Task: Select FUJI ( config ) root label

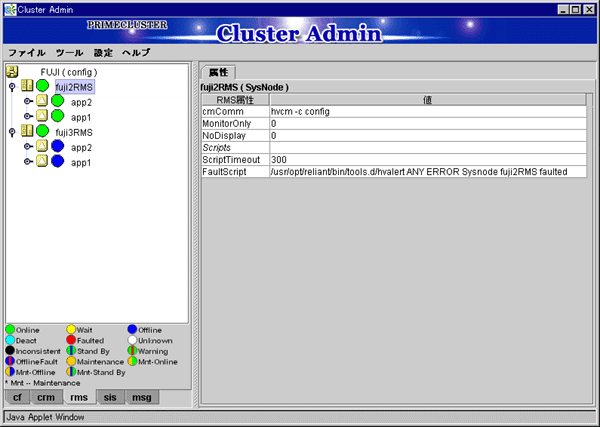Action: [69, 72]
